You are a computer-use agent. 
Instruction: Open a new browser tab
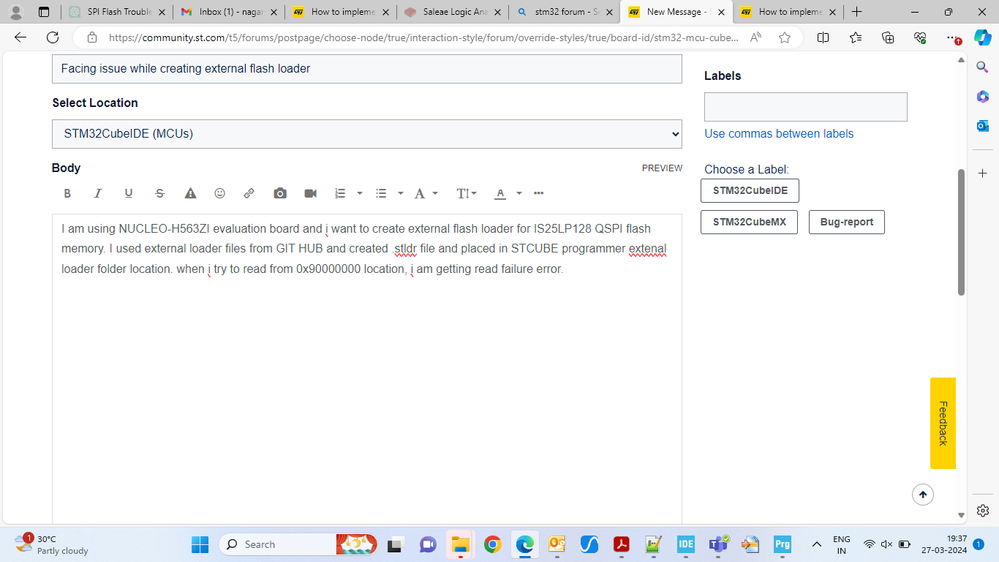click(857, 11)
